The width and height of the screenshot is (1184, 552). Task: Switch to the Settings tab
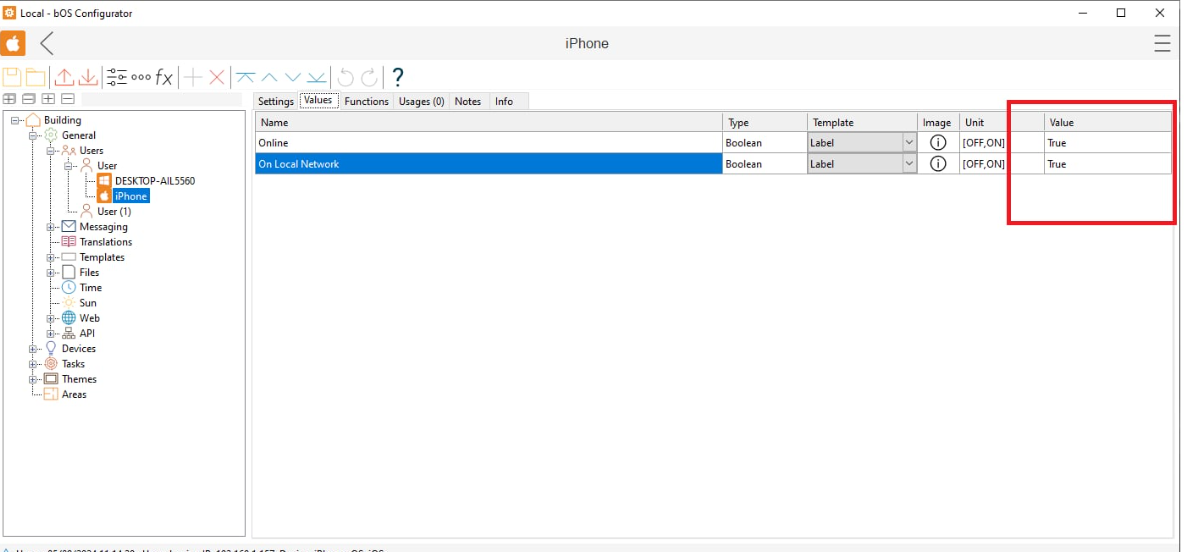[x=276, y=101]
